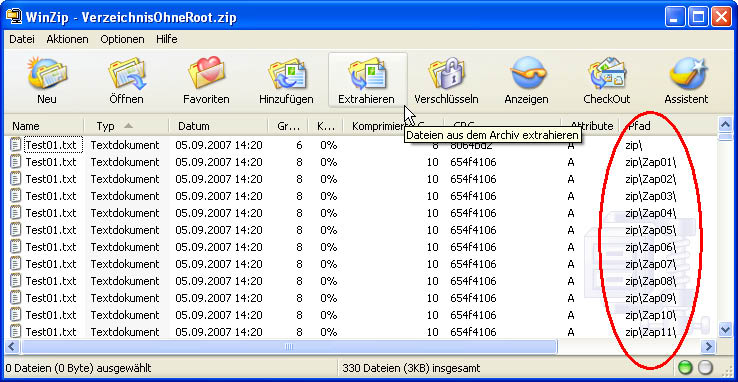Click the file icon in the zip\Zap07\ row
738x382 pixels.
click(x=16, y=263)
